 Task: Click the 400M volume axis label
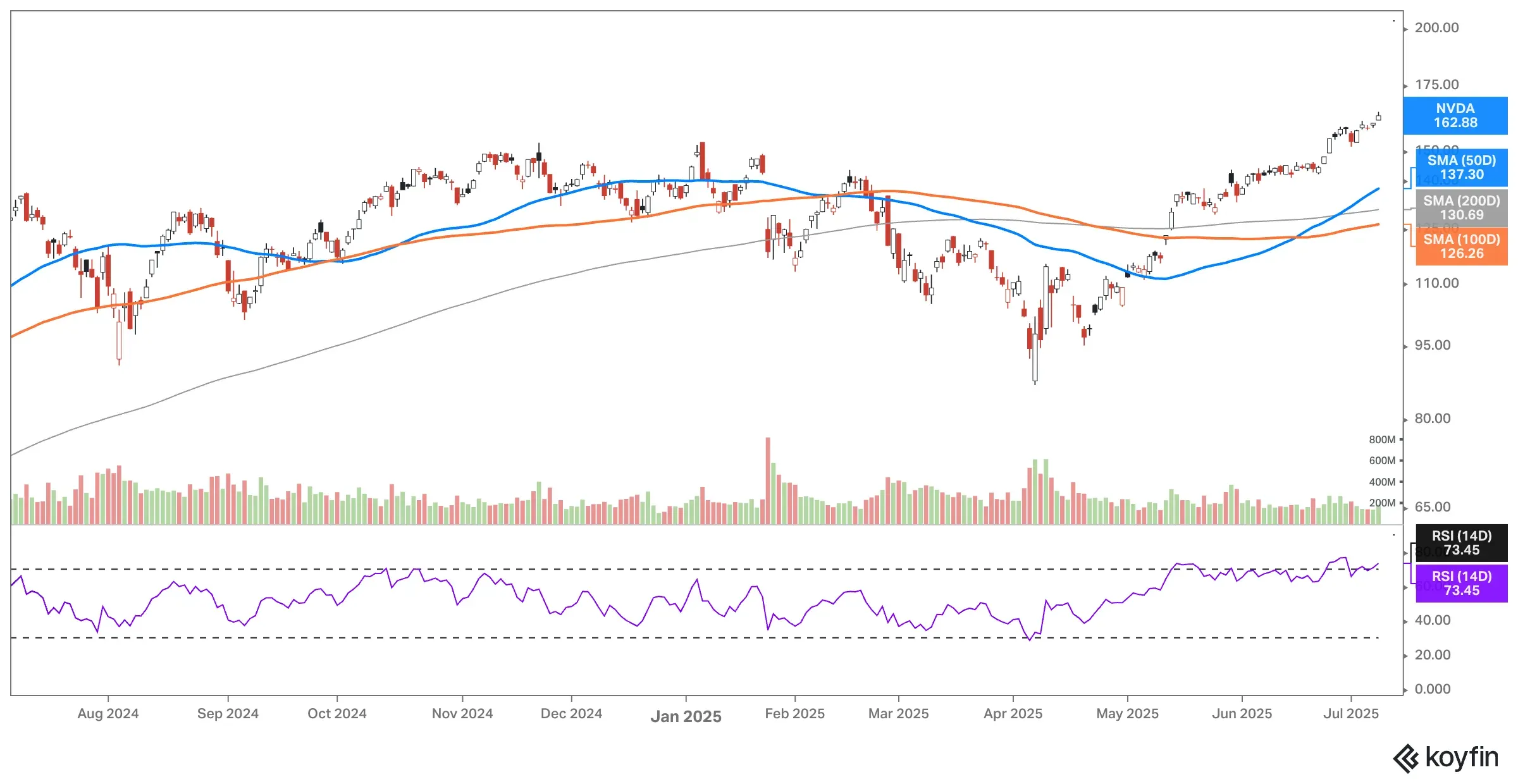pyautogui.click(x=1382, y=482)
